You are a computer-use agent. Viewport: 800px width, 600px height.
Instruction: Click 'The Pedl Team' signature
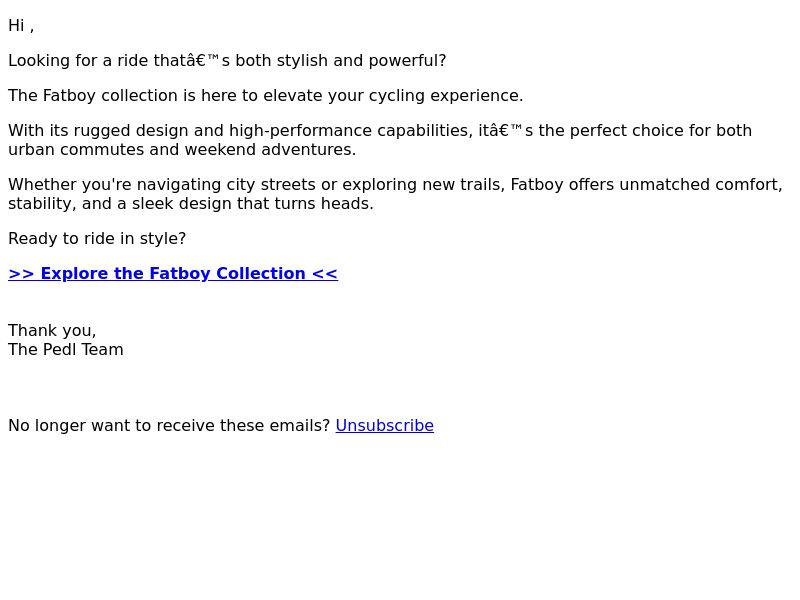coord(66,350)
